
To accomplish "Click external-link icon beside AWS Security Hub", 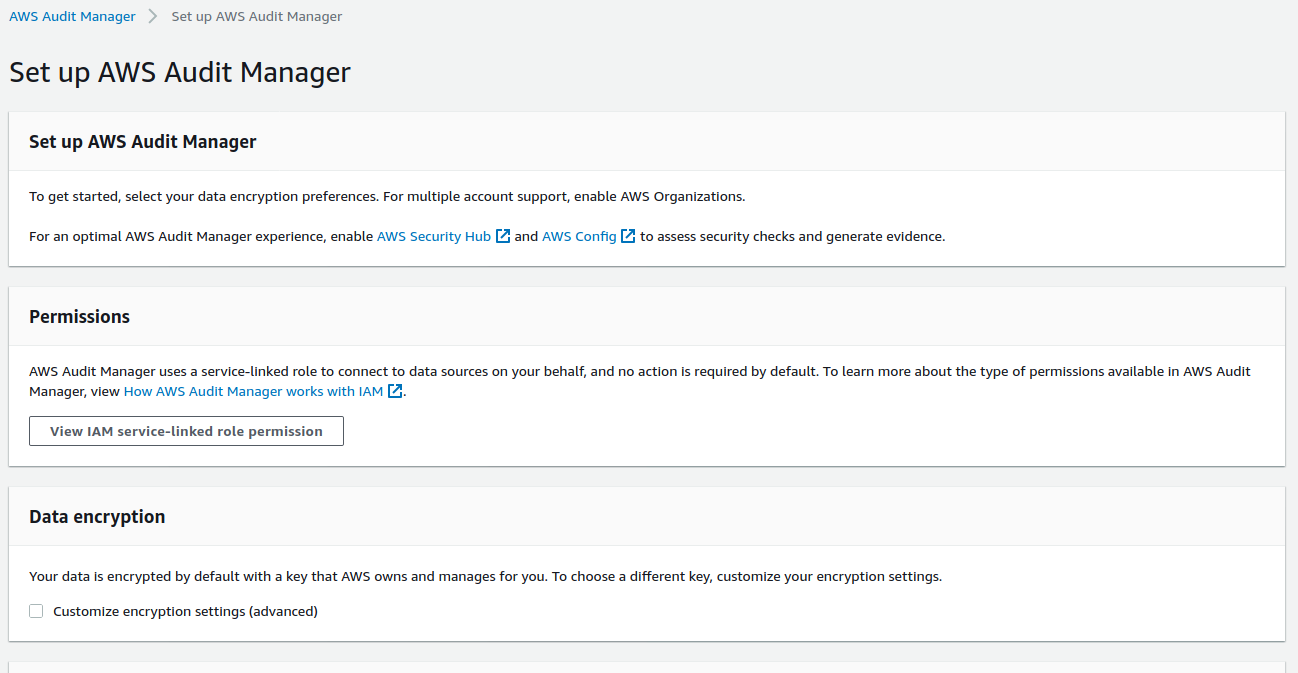I will click(x=503, y=236).
